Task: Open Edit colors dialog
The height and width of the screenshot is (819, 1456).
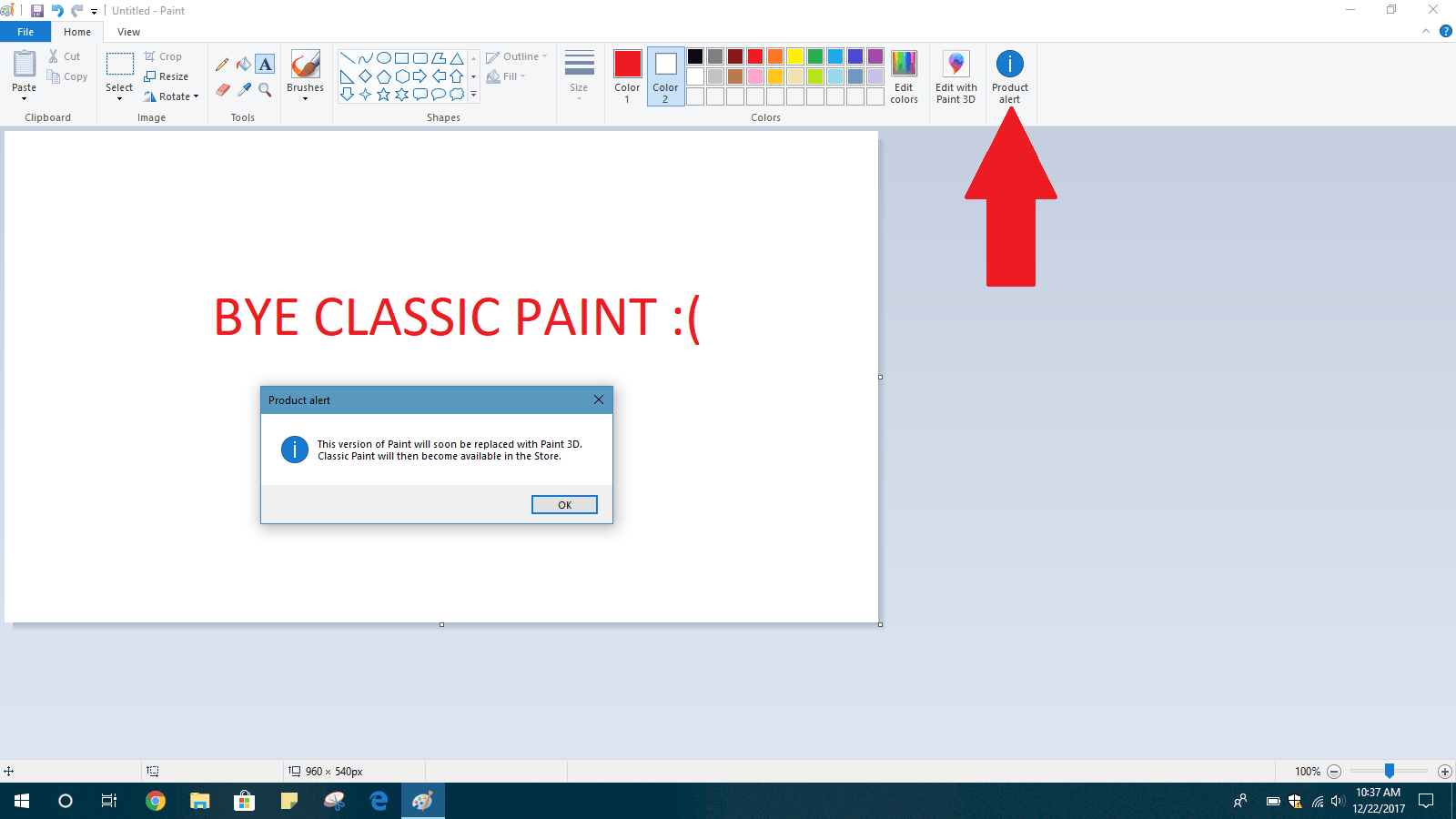Action: pos(904,76)
